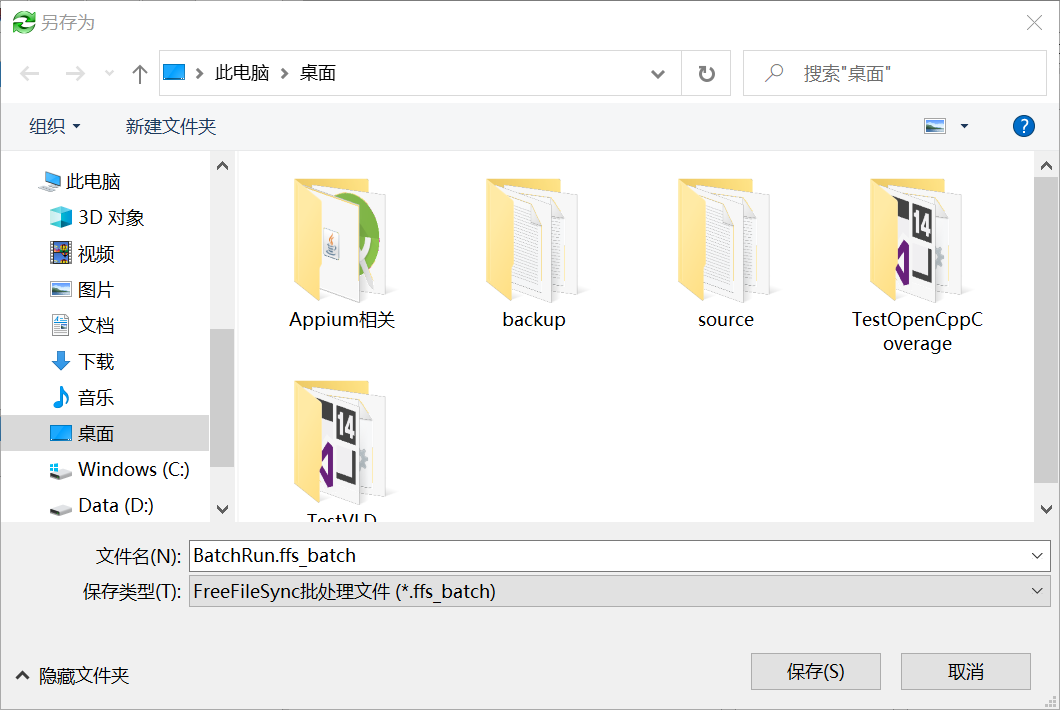Select the backup folder
Image resolution: width=1060 pixels, height=710 pixels.
(533, 254)
